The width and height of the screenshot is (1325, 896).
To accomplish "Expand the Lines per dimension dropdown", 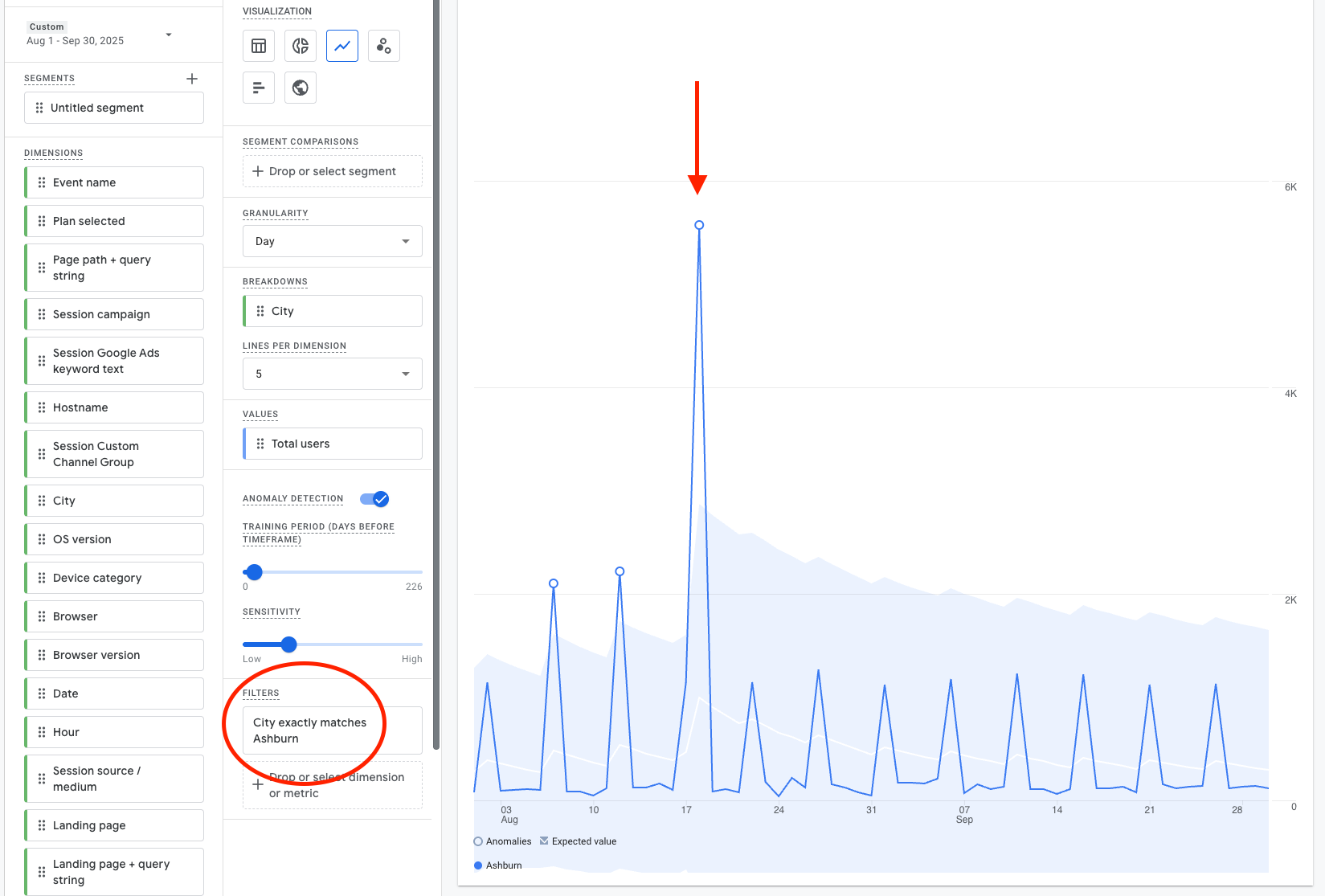I will point(332,374).
